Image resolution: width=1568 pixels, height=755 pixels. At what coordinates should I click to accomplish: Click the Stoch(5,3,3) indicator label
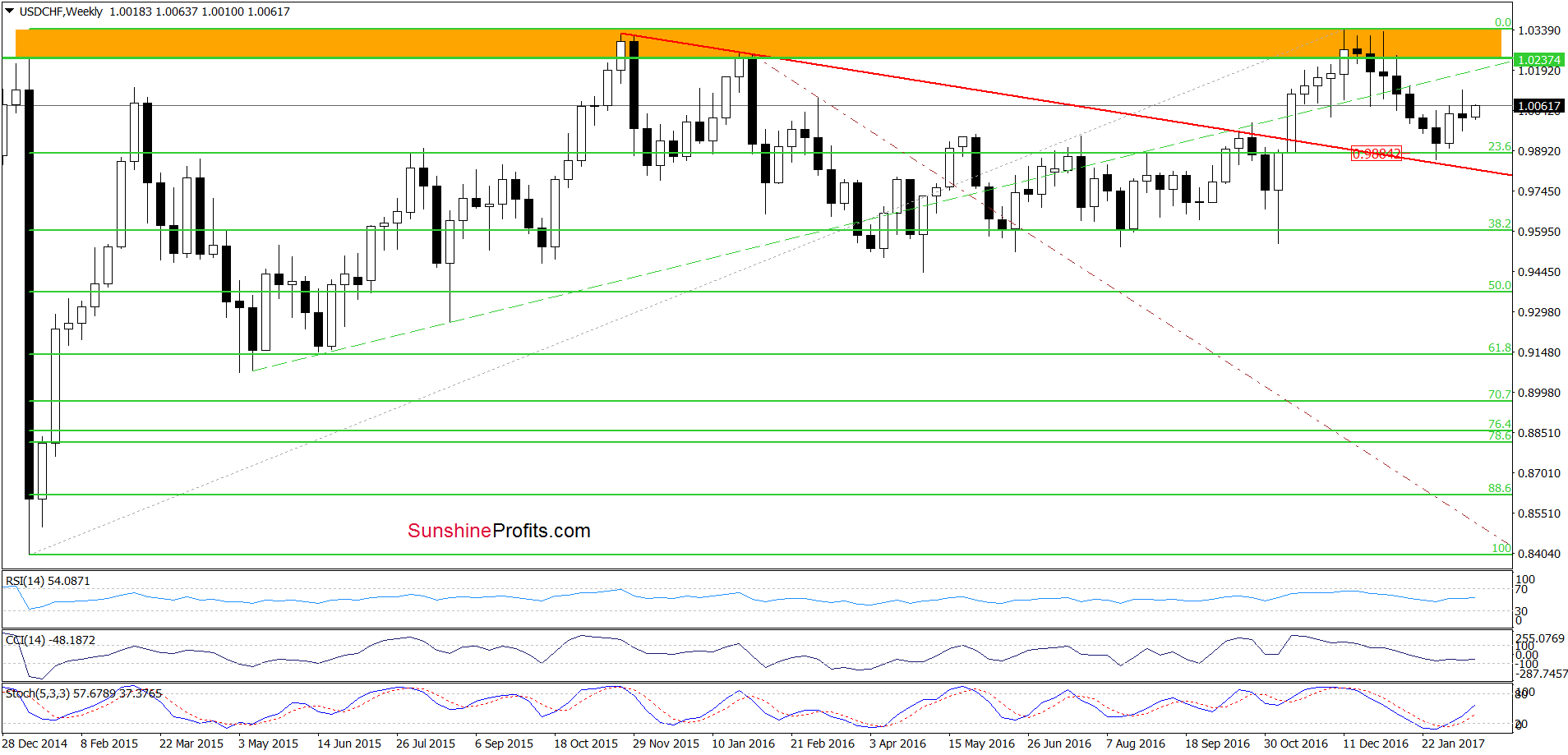pos(84,693)
